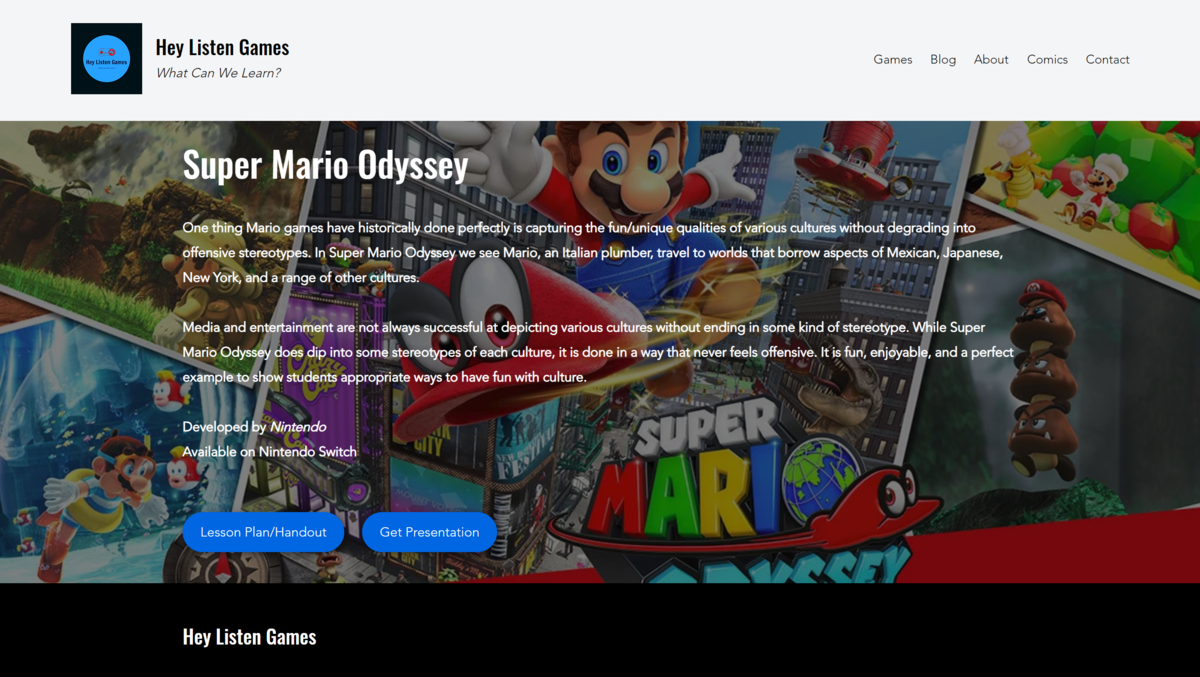This screenshot has width=1200, height=677.
Task: Click the Get Presentation button
Action: tap(429, 531)
